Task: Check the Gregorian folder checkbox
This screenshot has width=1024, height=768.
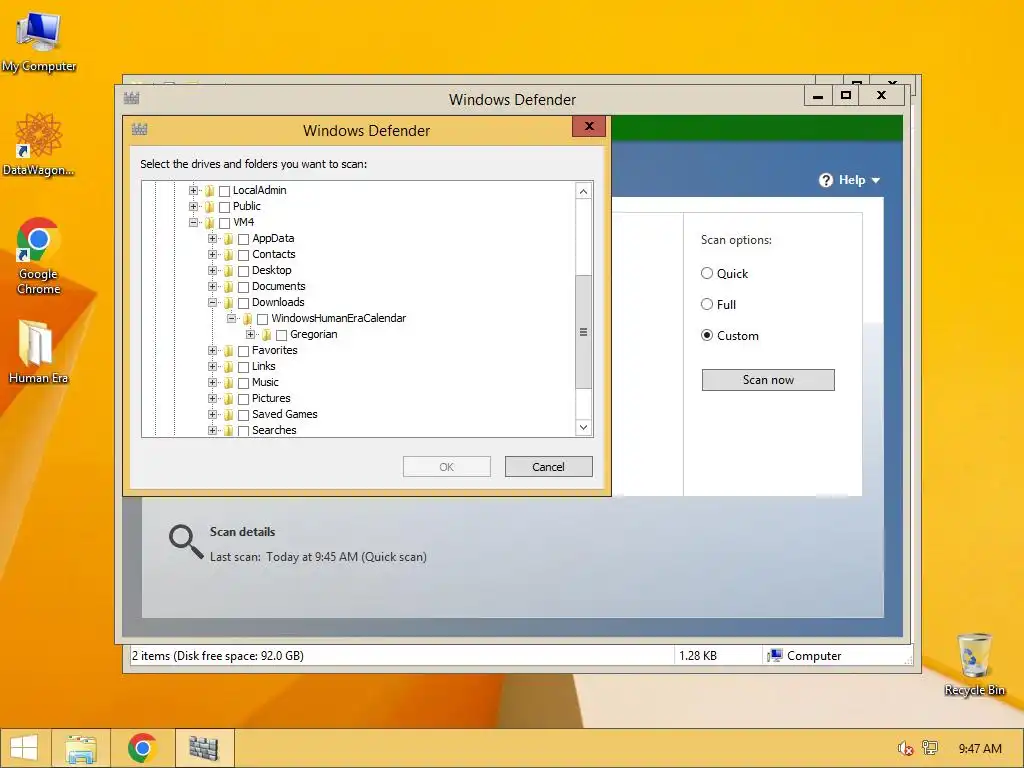Action: point(281,335)
